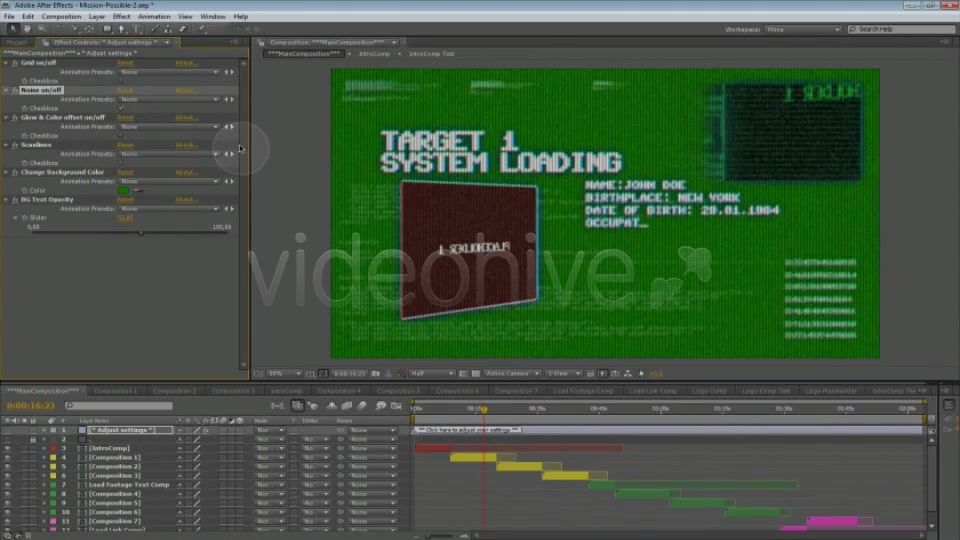Viewport: 960px width, 540px height.
Task: Click the Draft 3D icon in timeline
Action: (x=312, y=405)
